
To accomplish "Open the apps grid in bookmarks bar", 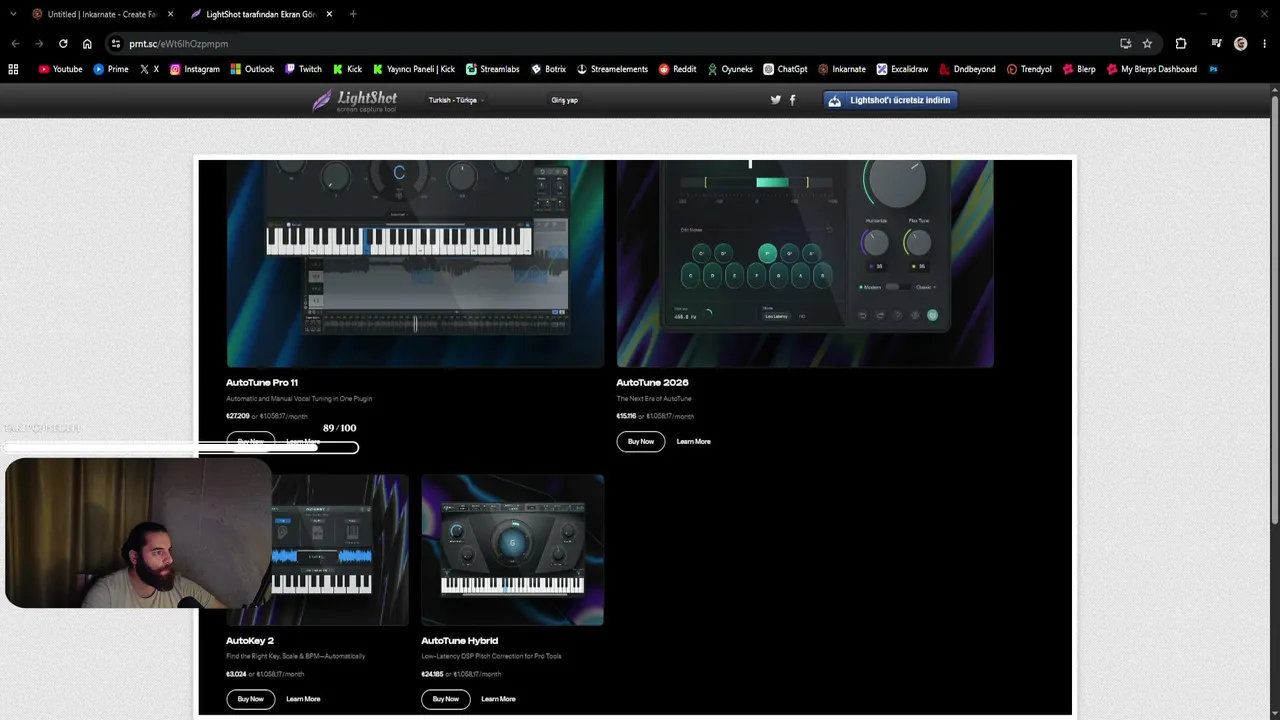I will point(13,69).
